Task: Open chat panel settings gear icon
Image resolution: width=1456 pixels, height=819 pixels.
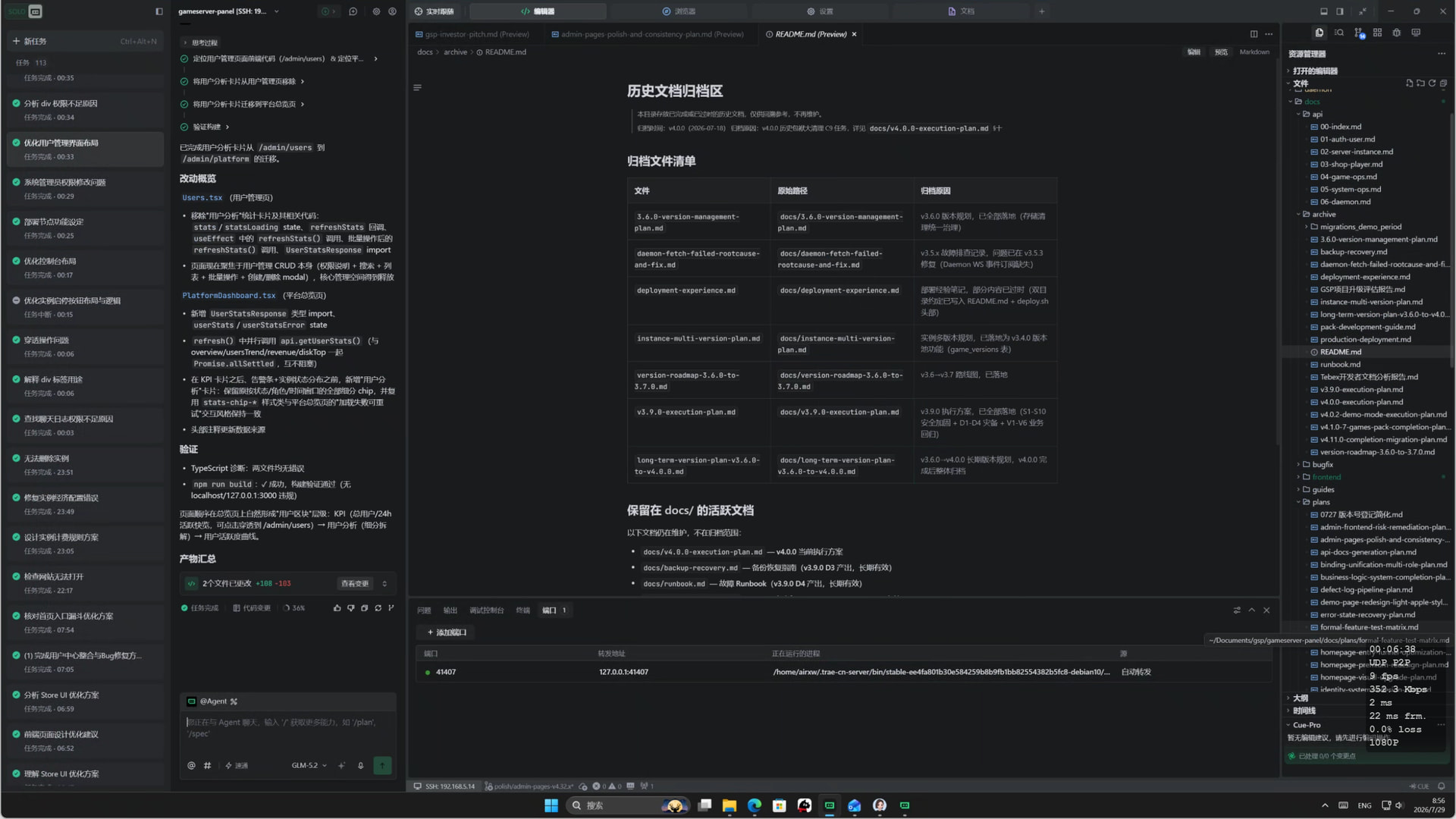Action: tap(376, 11)
